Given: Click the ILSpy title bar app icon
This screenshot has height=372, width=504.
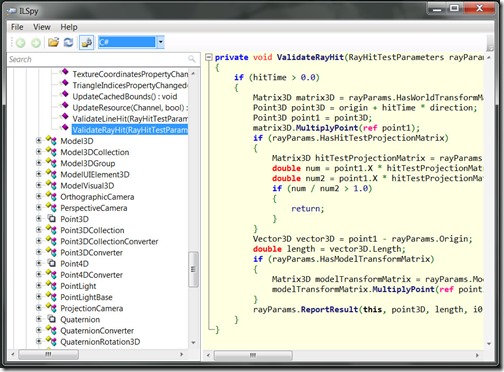Looking at the screenshot, I should click(x=11, y=11).
